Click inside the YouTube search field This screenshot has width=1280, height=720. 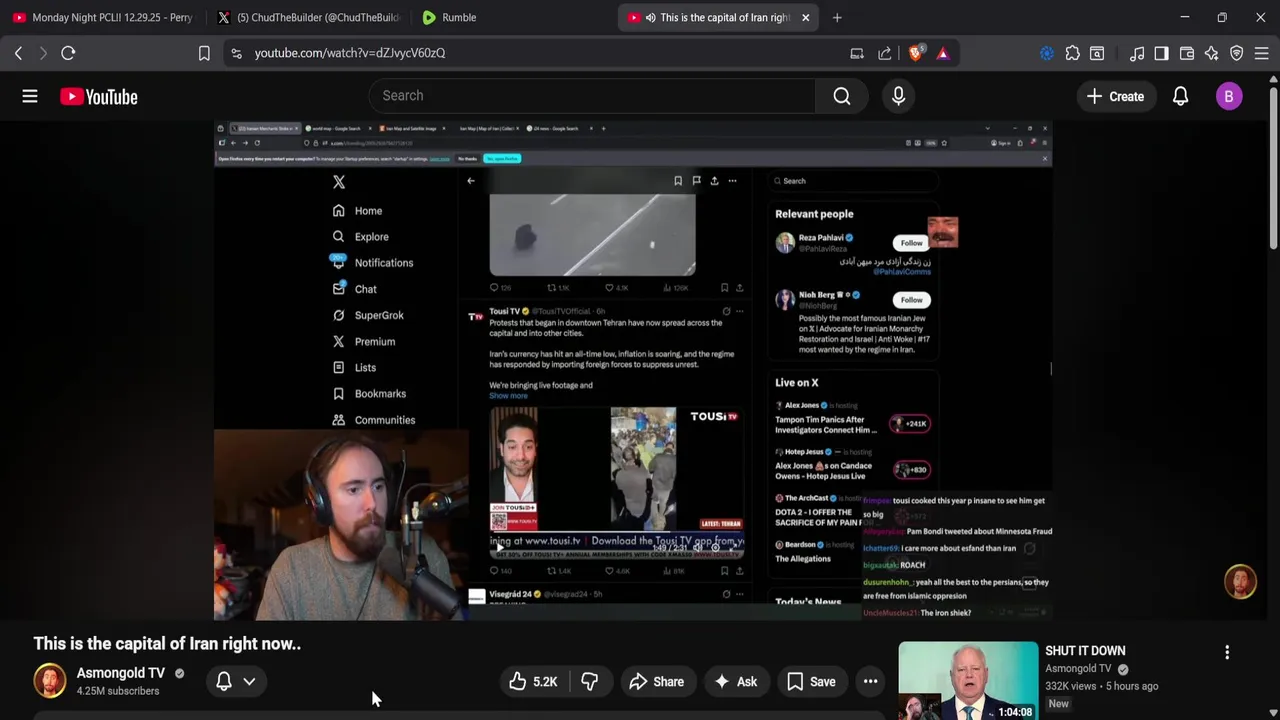pos(592,96)
